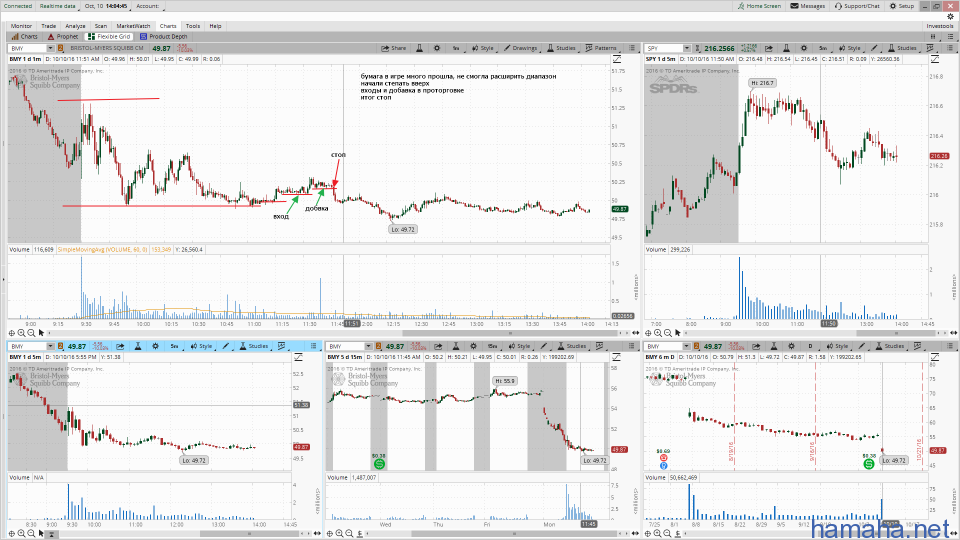Switch to the Scan tab
The width and height of the screenshot is (960, 540).
point(100,26)
